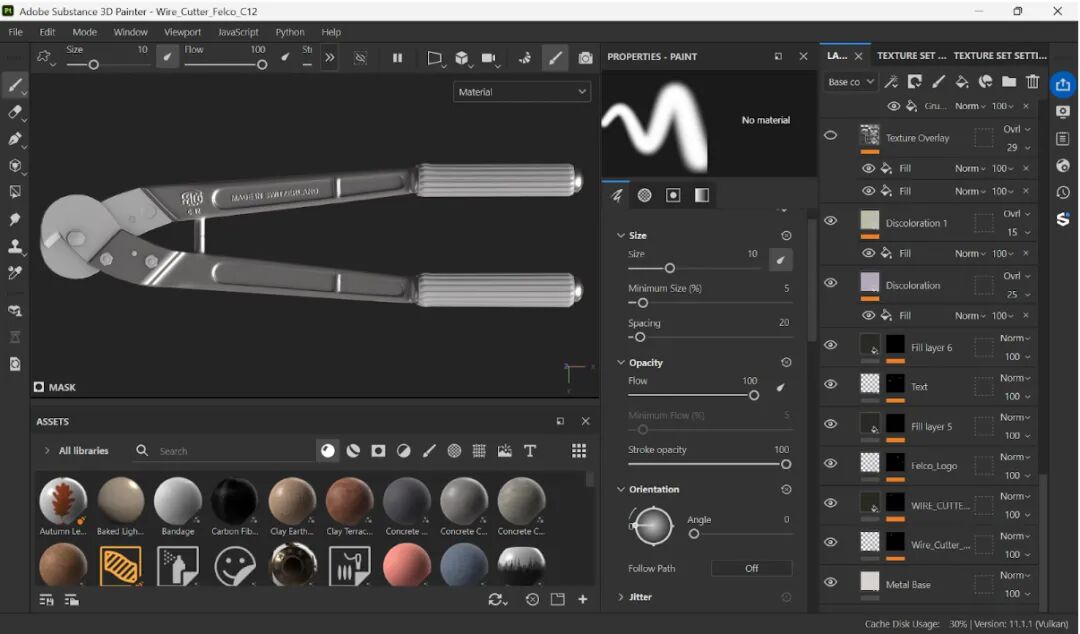Add new asset with plus button

[583, 600]
